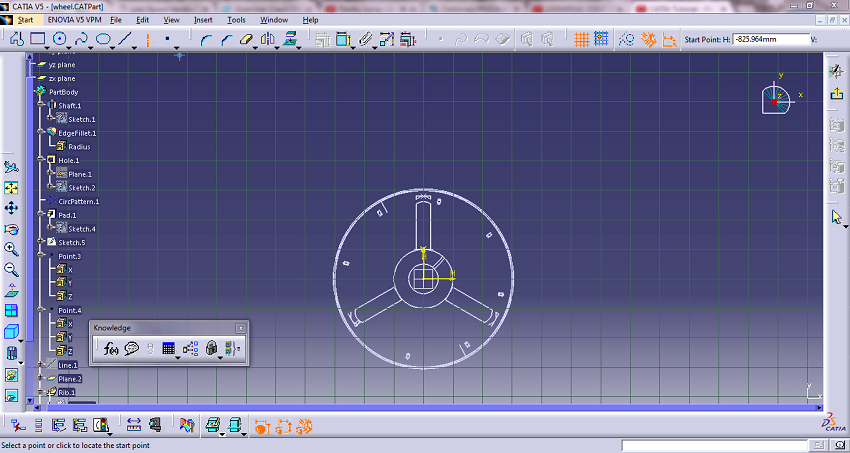Select the Animate Constraint tool
This screenshot has height=453, width=850.
click(x=387, y=39)
